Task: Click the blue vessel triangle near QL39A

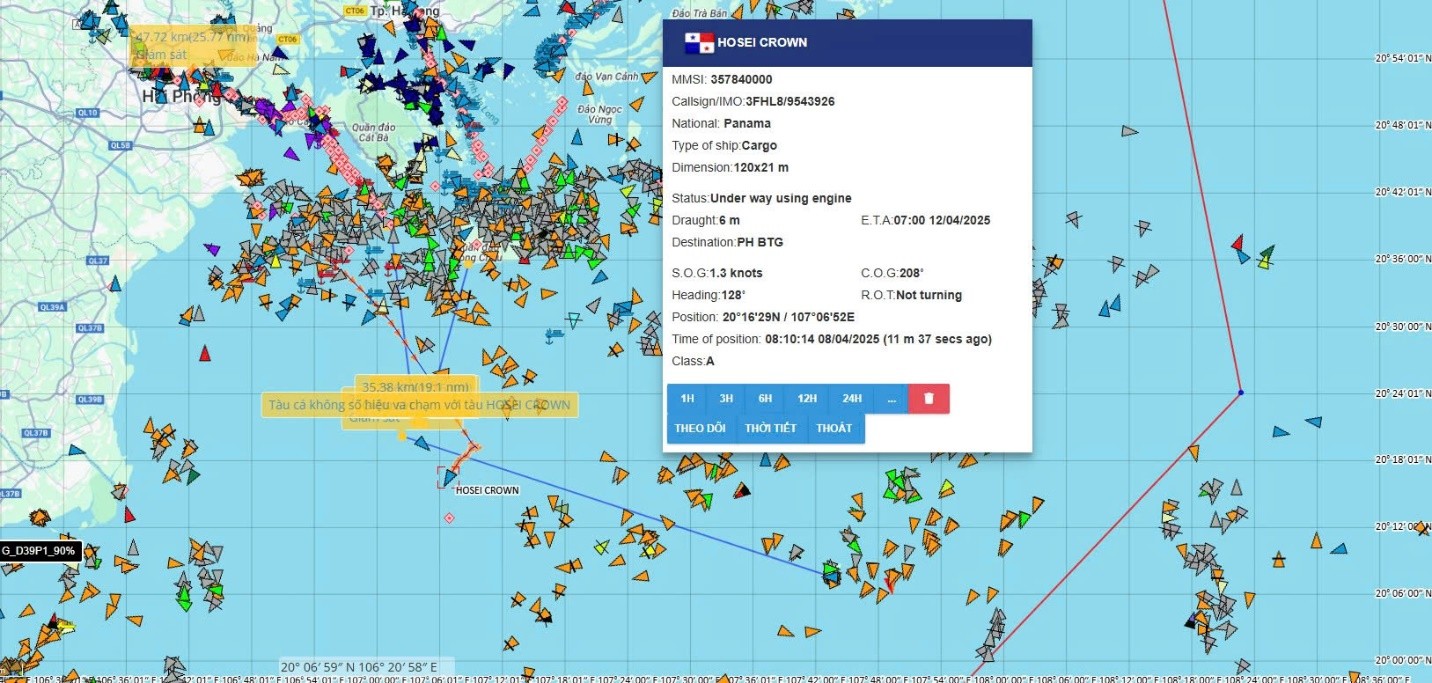Action: 114,284
